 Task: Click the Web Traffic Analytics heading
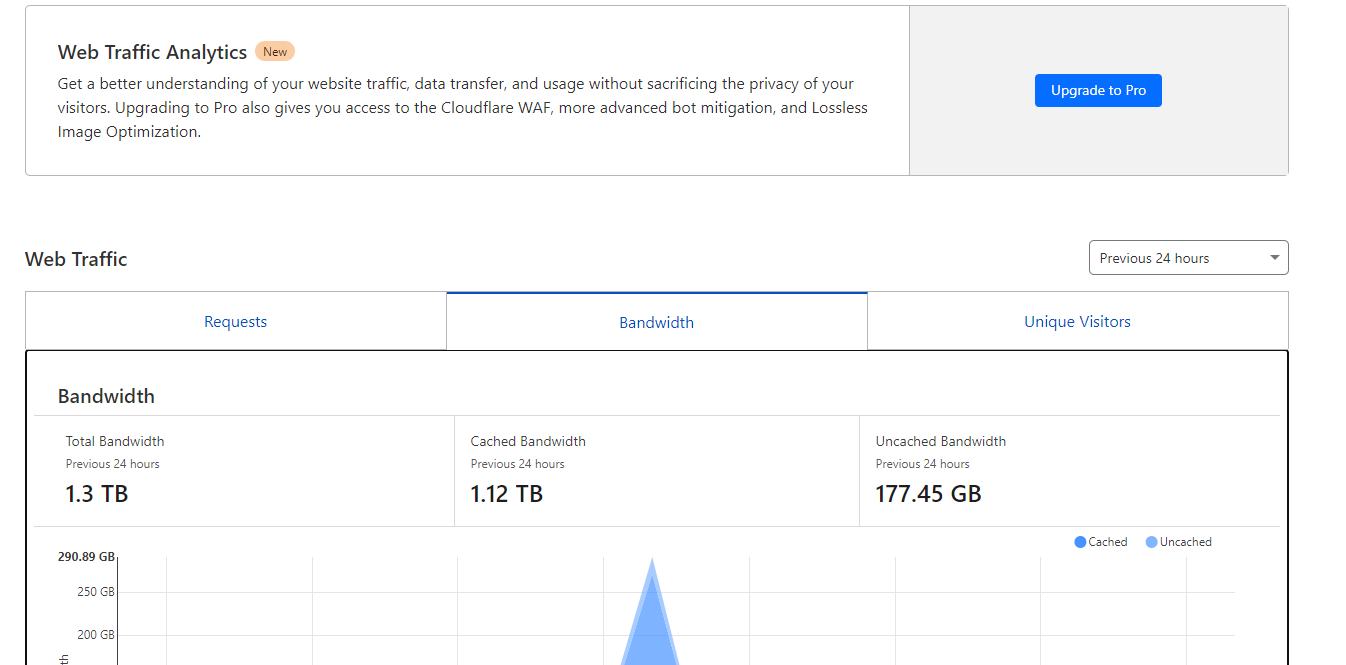tap(152, 52)
